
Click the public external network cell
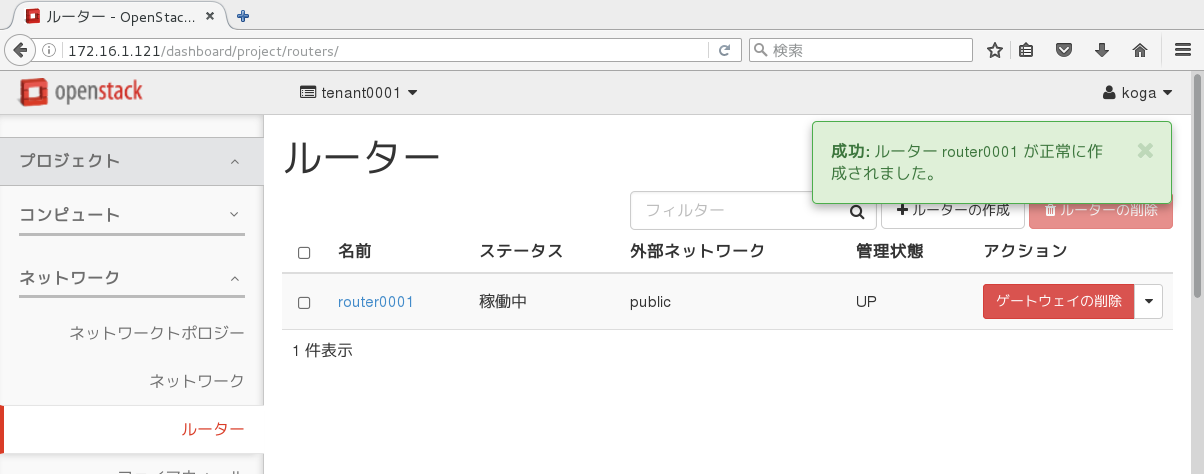tap(650, 302)
